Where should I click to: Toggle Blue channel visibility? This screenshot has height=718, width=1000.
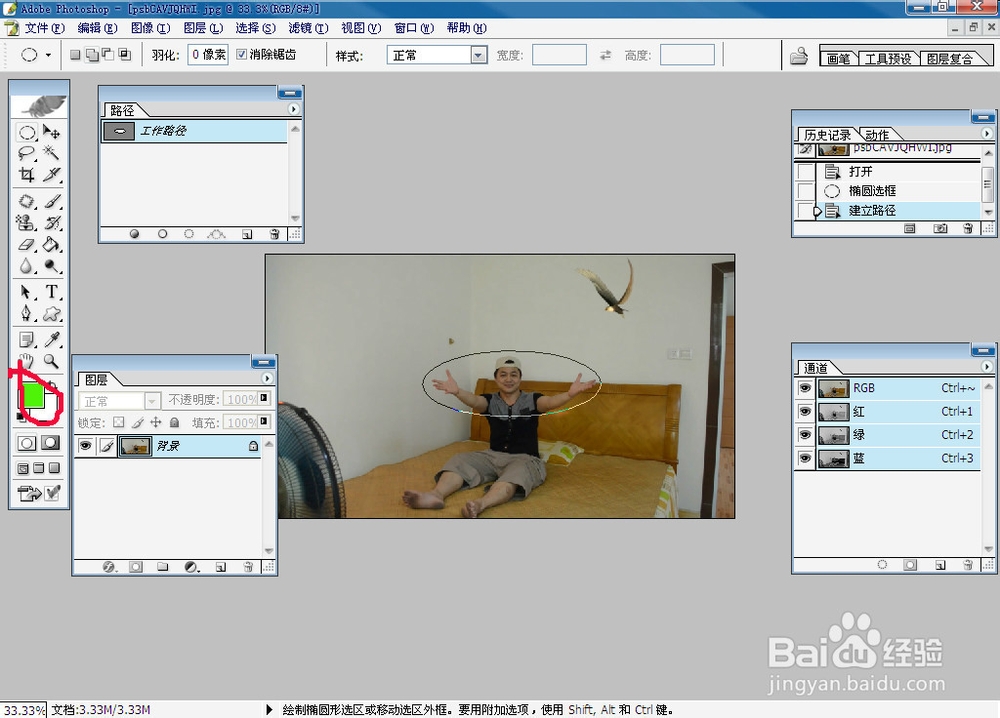pyautogui.click(x=805, y=458)
